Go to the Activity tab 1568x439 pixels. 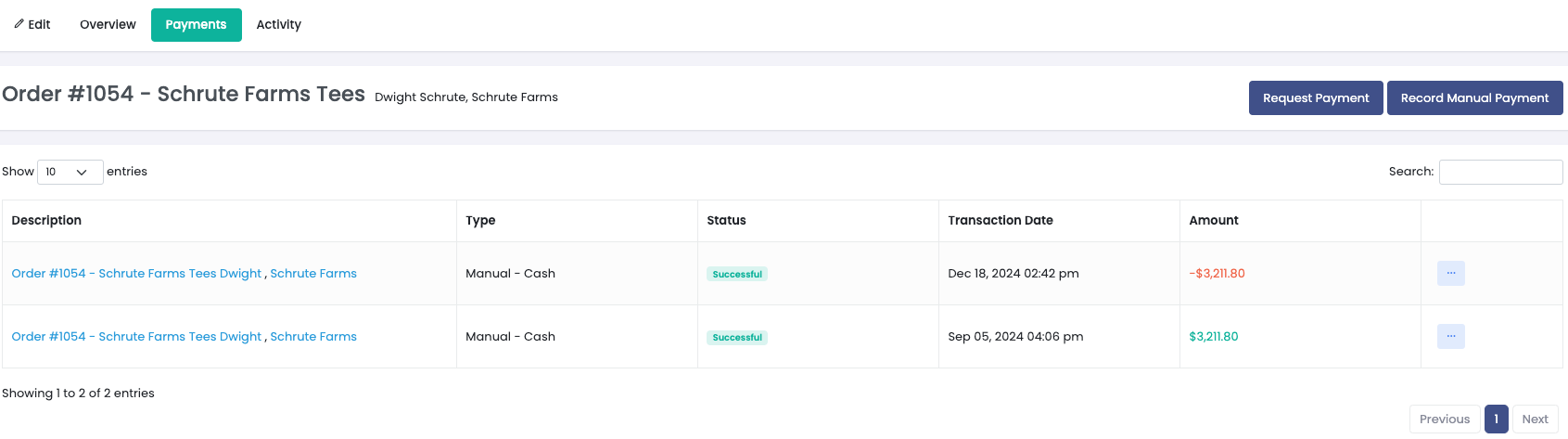tap(278, 25)
